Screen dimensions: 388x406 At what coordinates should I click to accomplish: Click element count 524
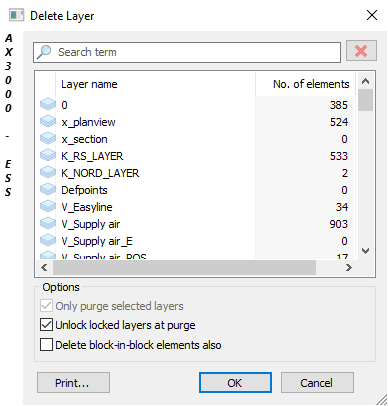tap(339, 122)
